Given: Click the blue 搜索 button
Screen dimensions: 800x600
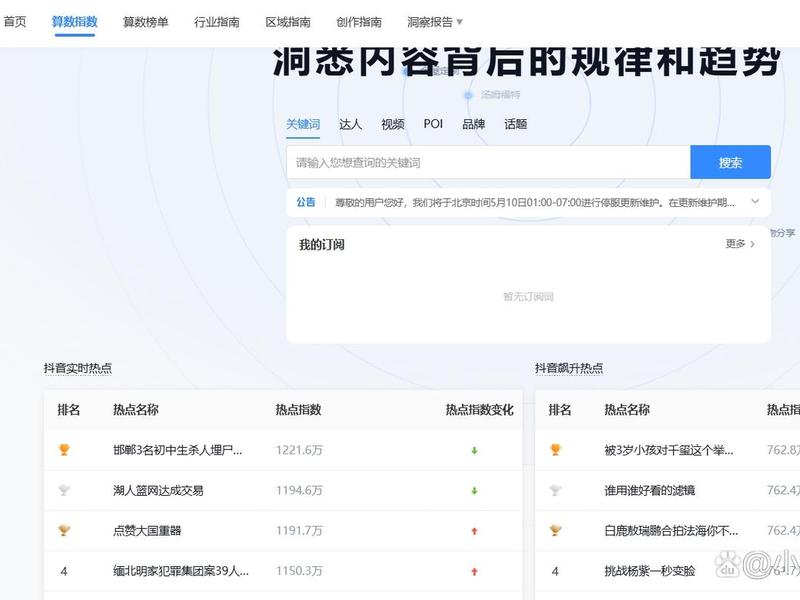Looking at the screenshot, I should 730,162.
